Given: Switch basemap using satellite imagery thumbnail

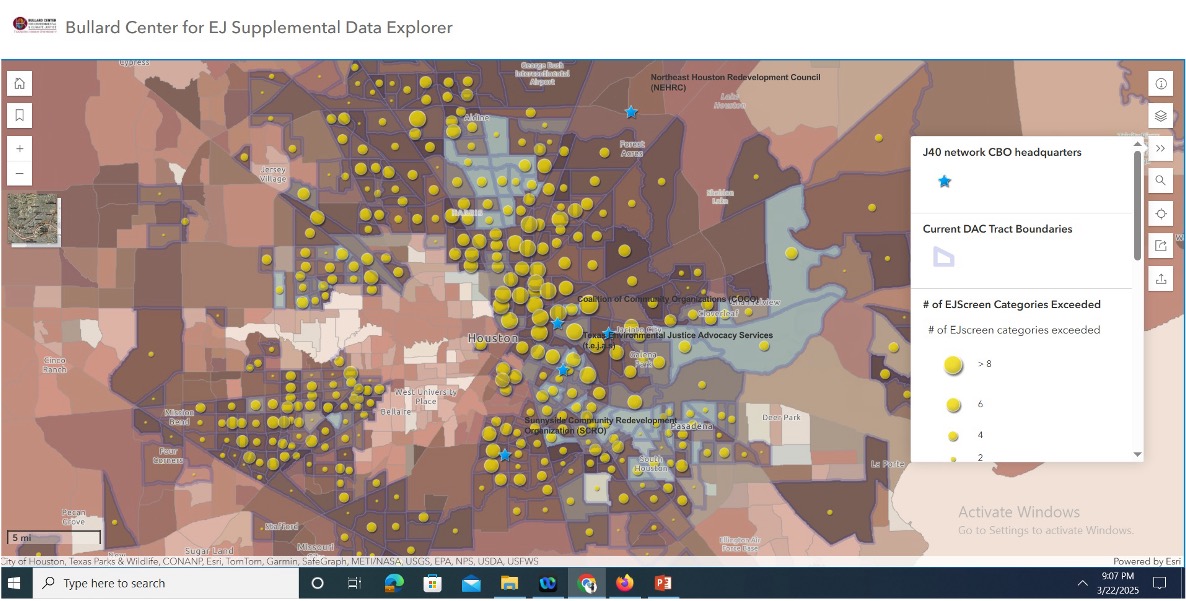Looking at the screenshot, I should coord(33,221).
